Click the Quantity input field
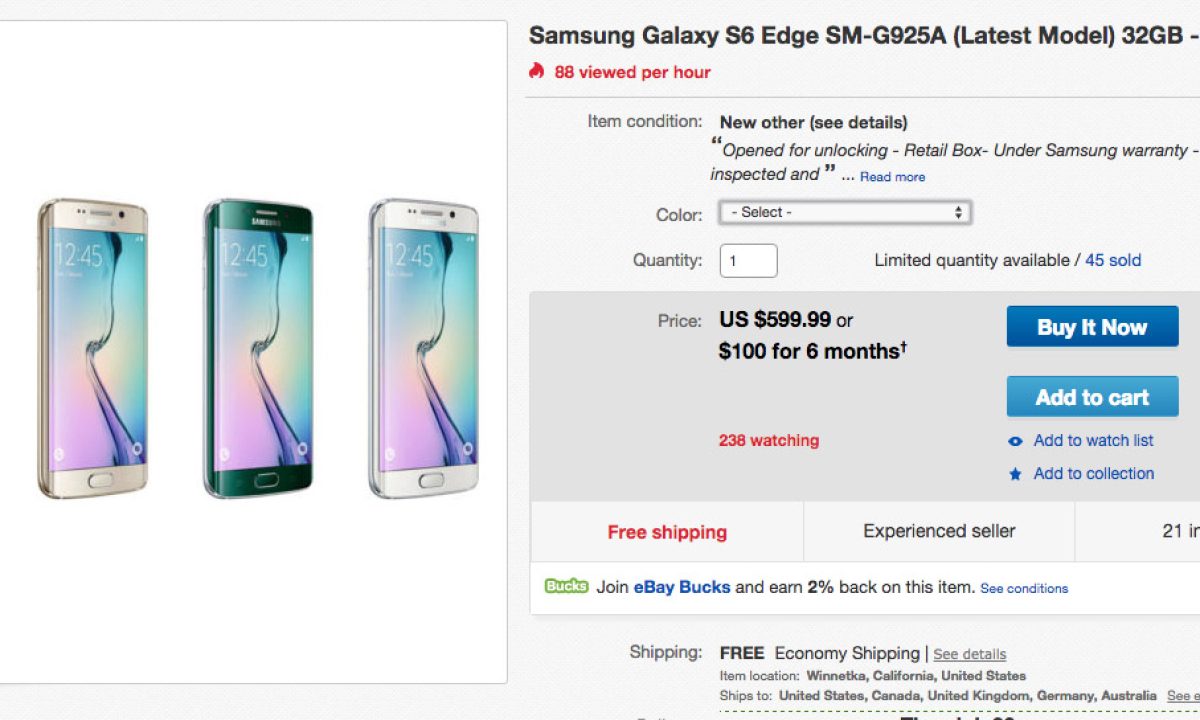The height and width of the screenshot is (720, 1200). (x=748, y=260)
